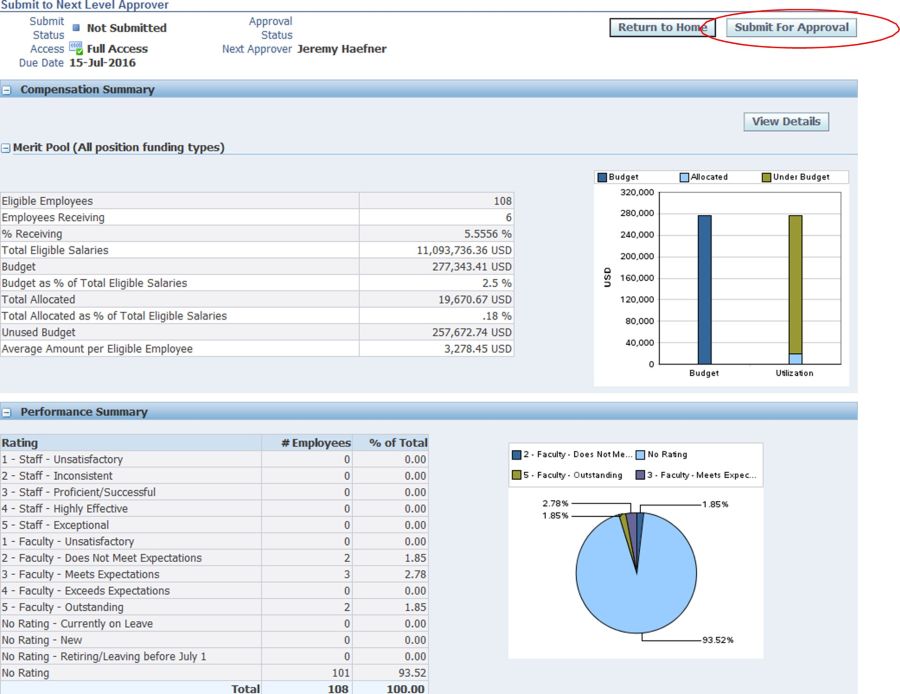The height and width of the screenshot is (694, 900).
Task: Click the dark blue Budget bar in chart
Action: 704,289
